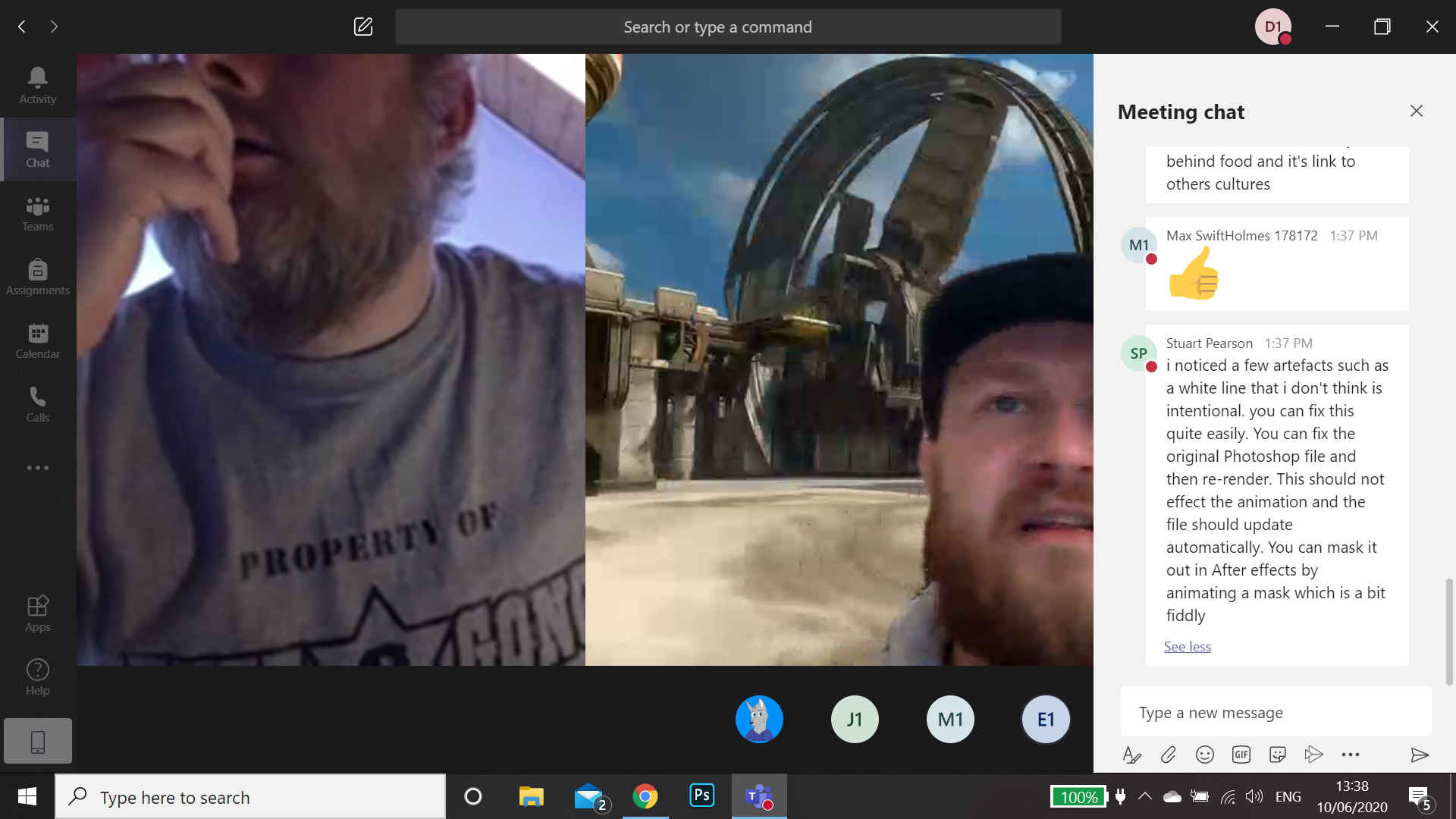Send the chat message

coord(1419,754)
